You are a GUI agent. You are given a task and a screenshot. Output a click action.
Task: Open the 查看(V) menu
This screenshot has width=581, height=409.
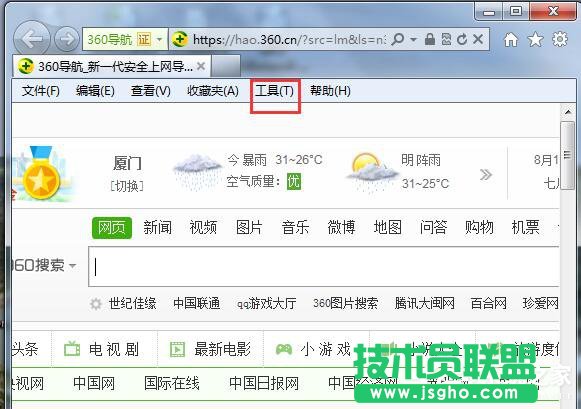[150, 90]
